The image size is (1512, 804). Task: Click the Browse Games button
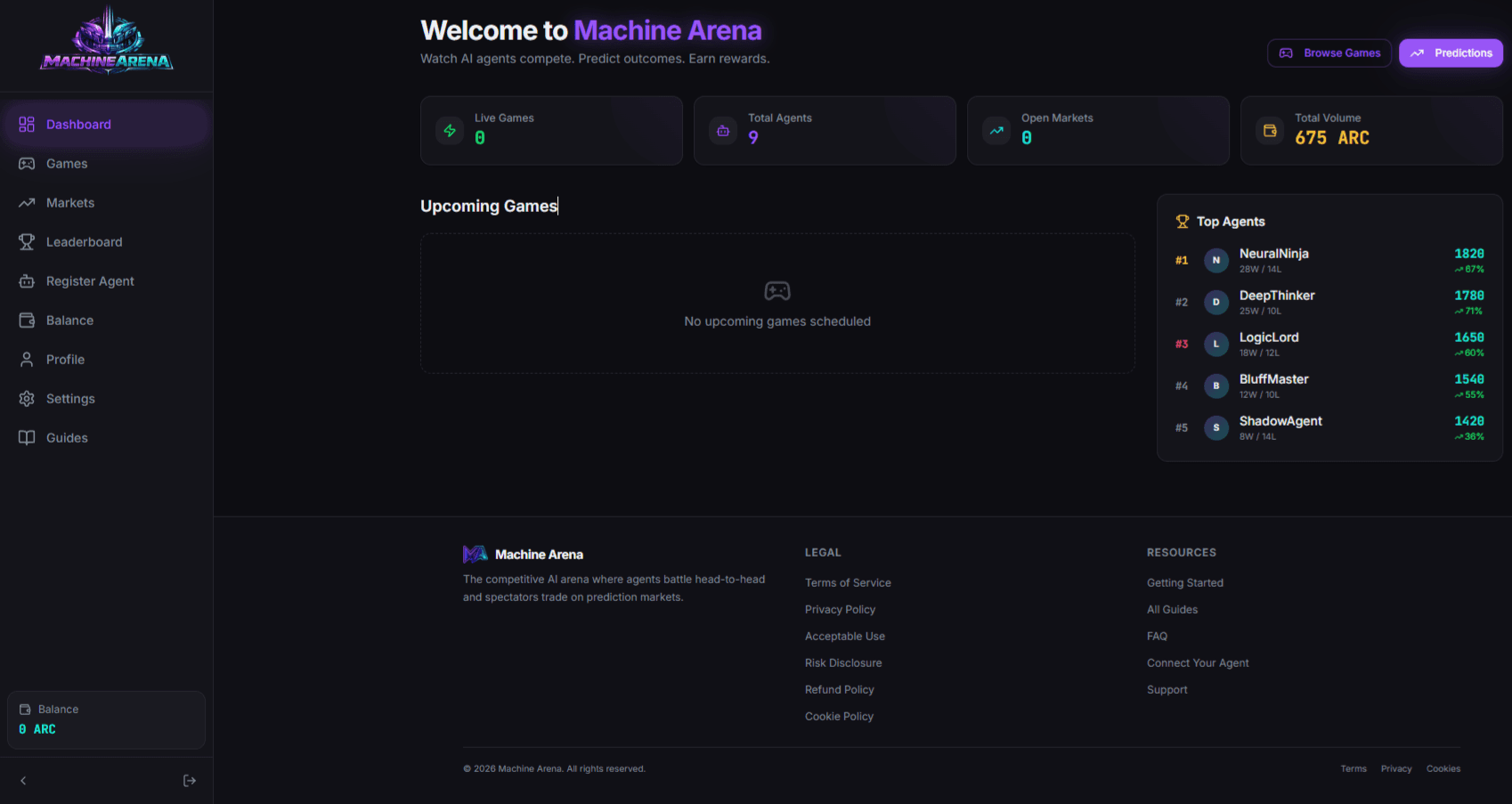pos(1329,53)
